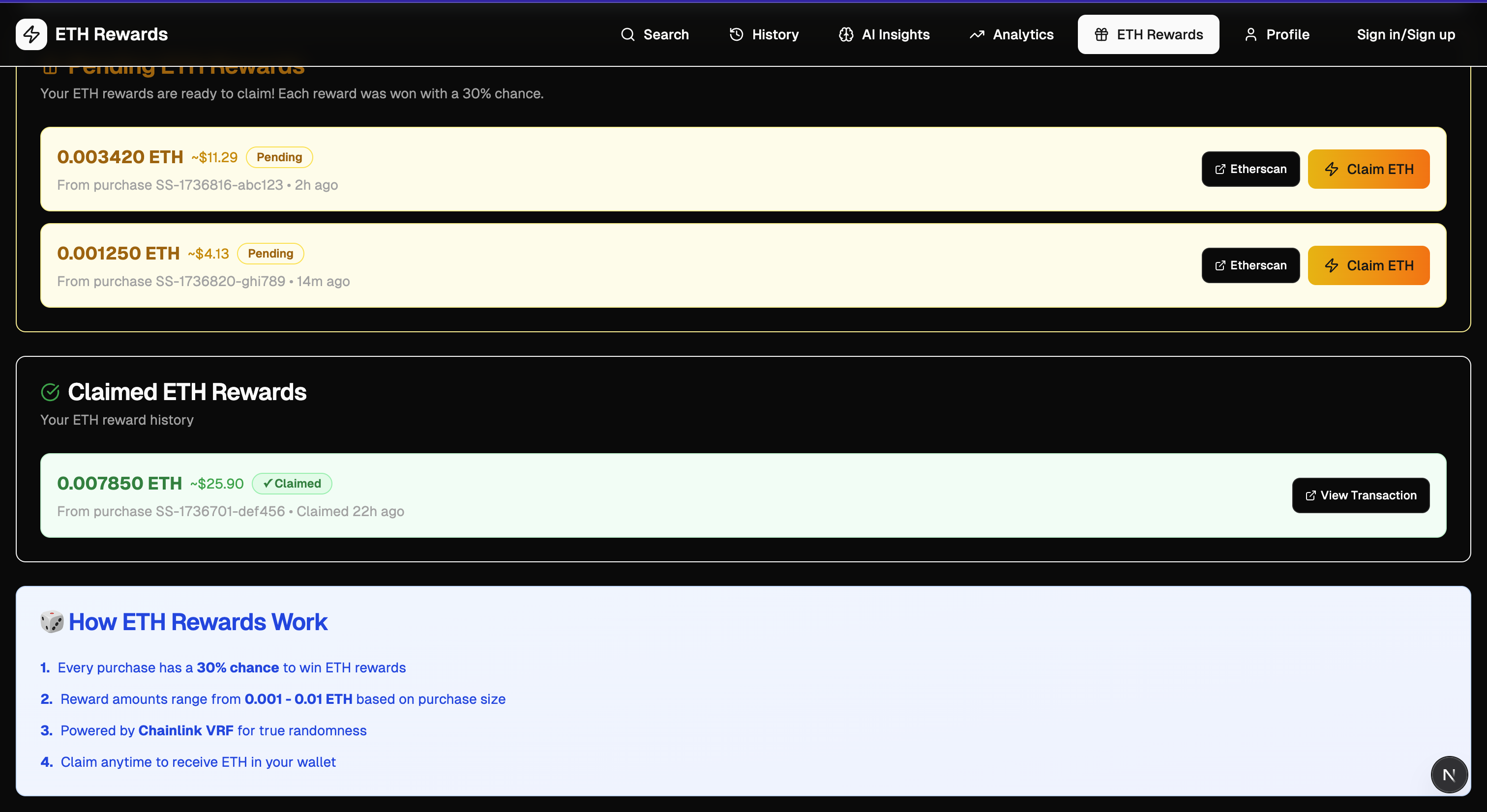Click the lightning bolt logo icon
The image size is (1487, 812).
coord(31,34)
